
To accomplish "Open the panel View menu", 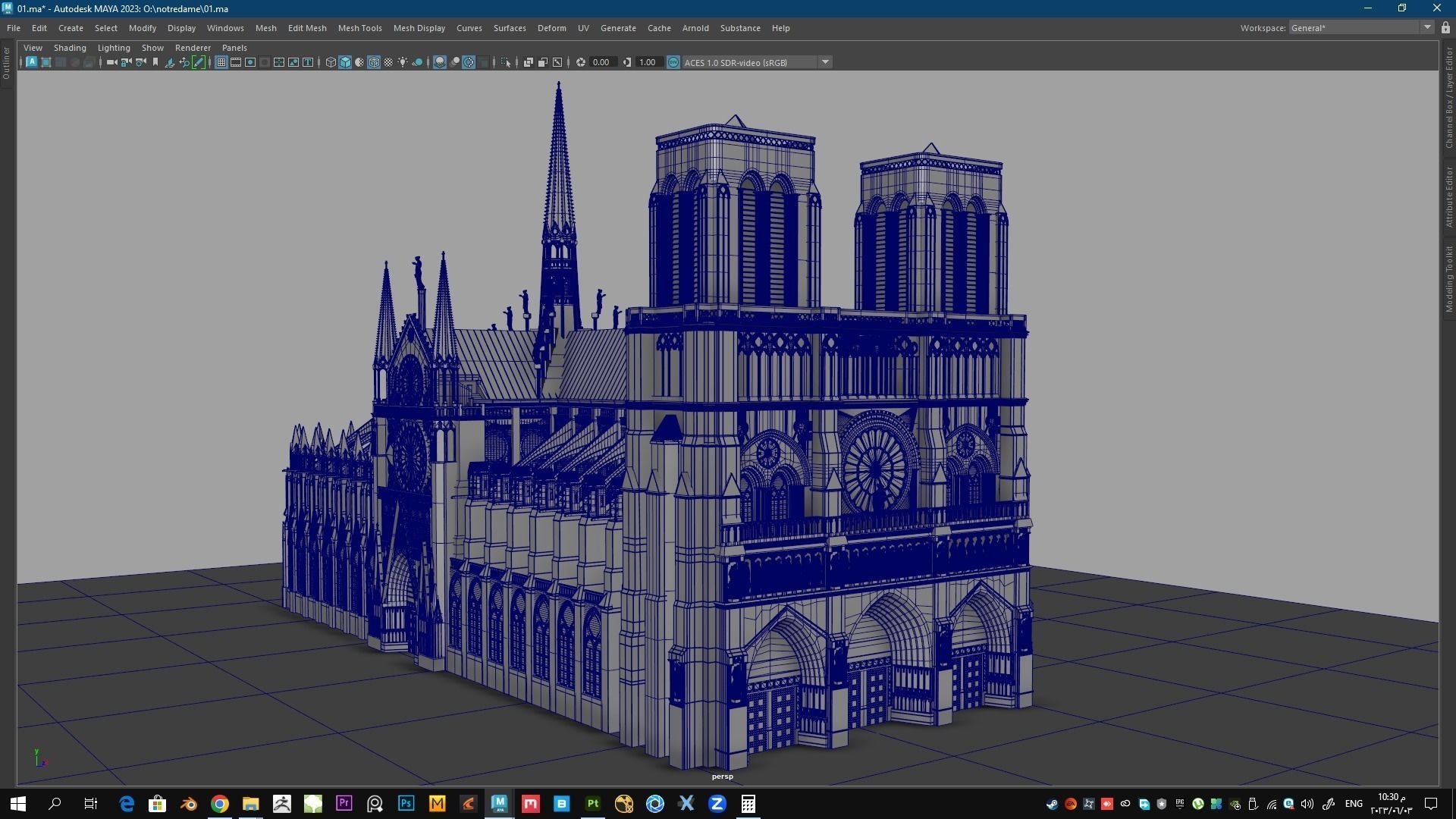I will point(33,48).
